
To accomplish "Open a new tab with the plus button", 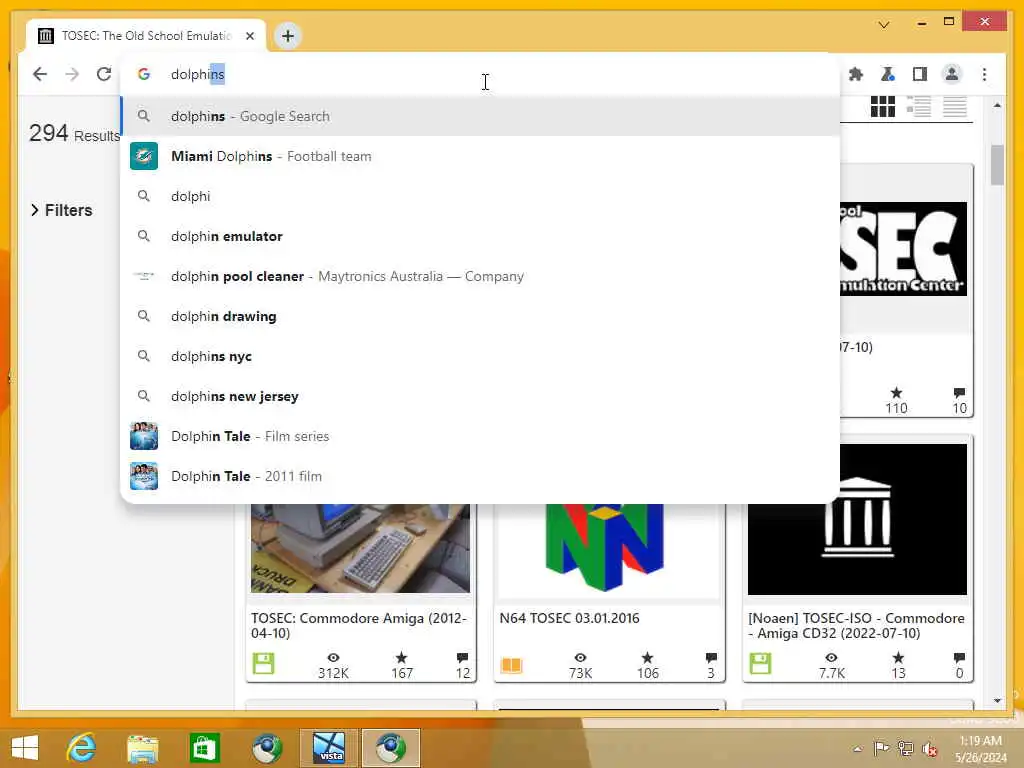I will coord(288,36).
